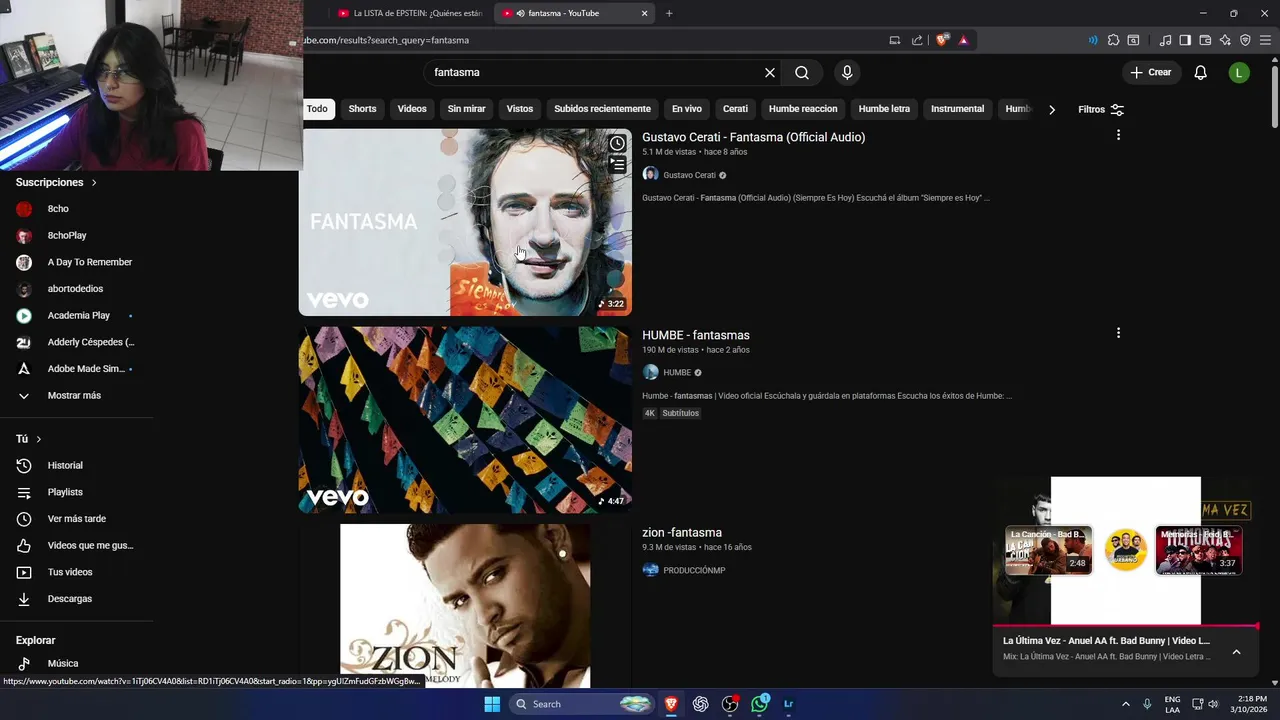This screenshot has width=1280, height=720.
Task: Select the Shorts filter chip
Action: click(x=362, y=109)
